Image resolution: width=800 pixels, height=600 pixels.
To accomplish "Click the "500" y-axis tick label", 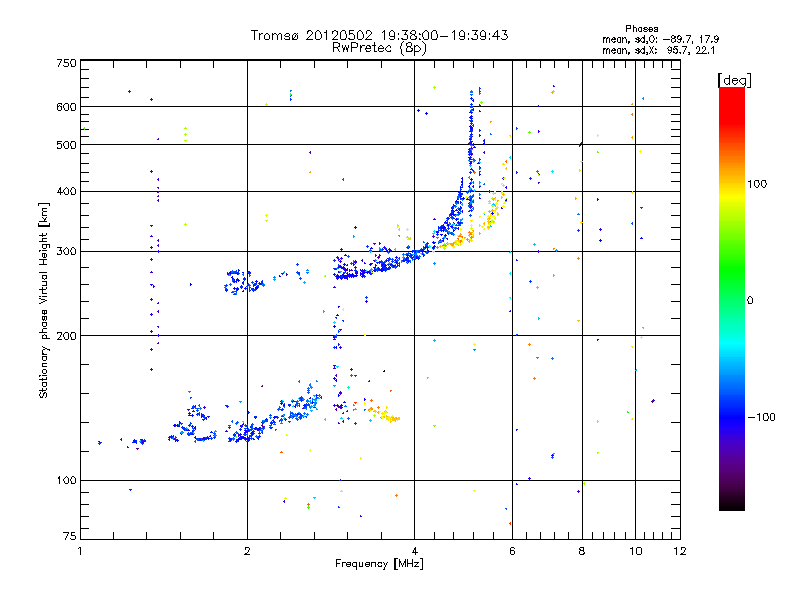I will click(67, 145).
